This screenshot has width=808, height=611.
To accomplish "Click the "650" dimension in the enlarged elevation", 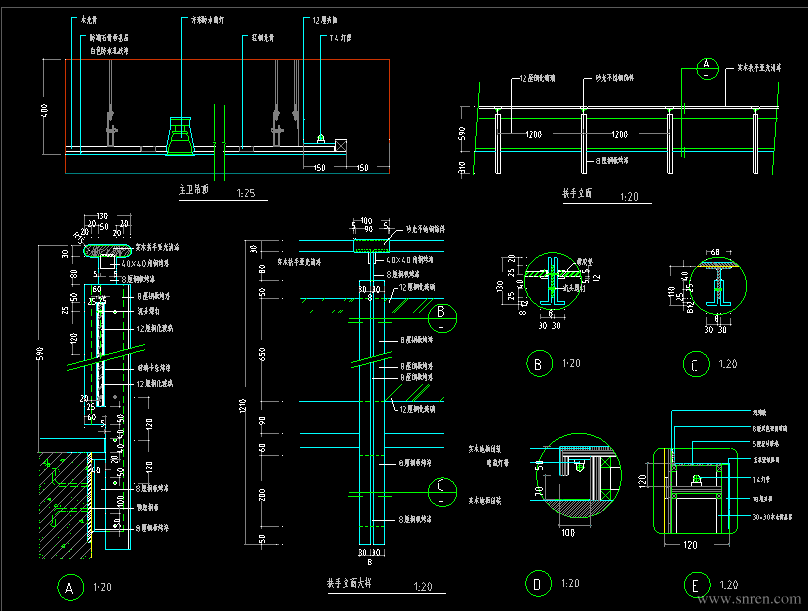I will pyautogui.click(x=262, y=354).
